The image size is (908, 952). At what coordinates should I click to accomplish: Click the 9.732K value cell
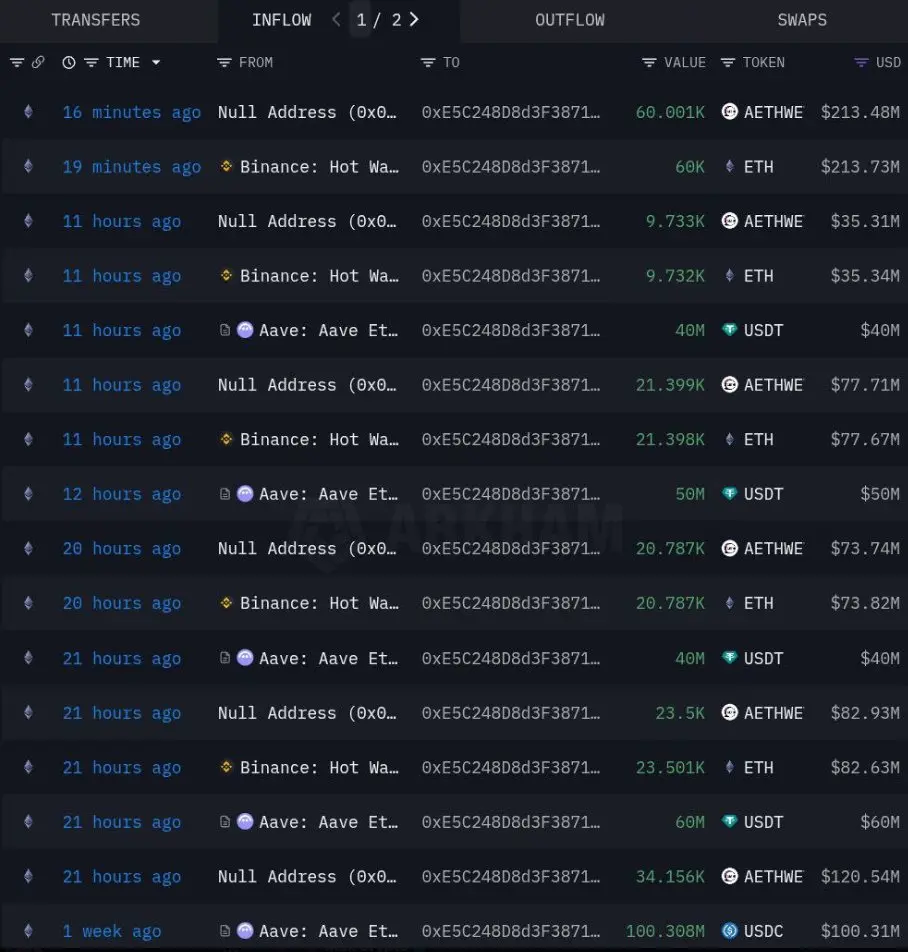point(675,276)
